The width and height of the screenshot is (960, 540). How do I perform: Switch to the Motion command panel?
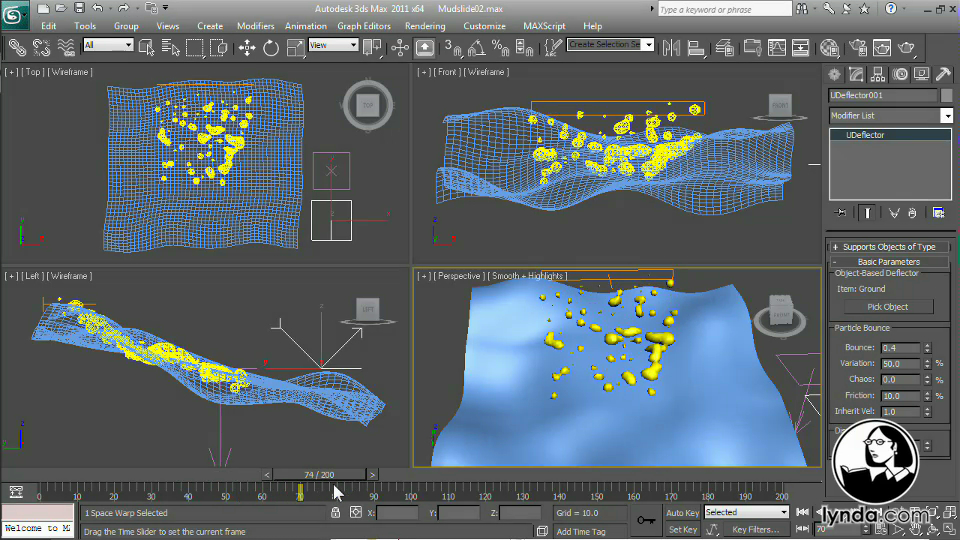900,75
